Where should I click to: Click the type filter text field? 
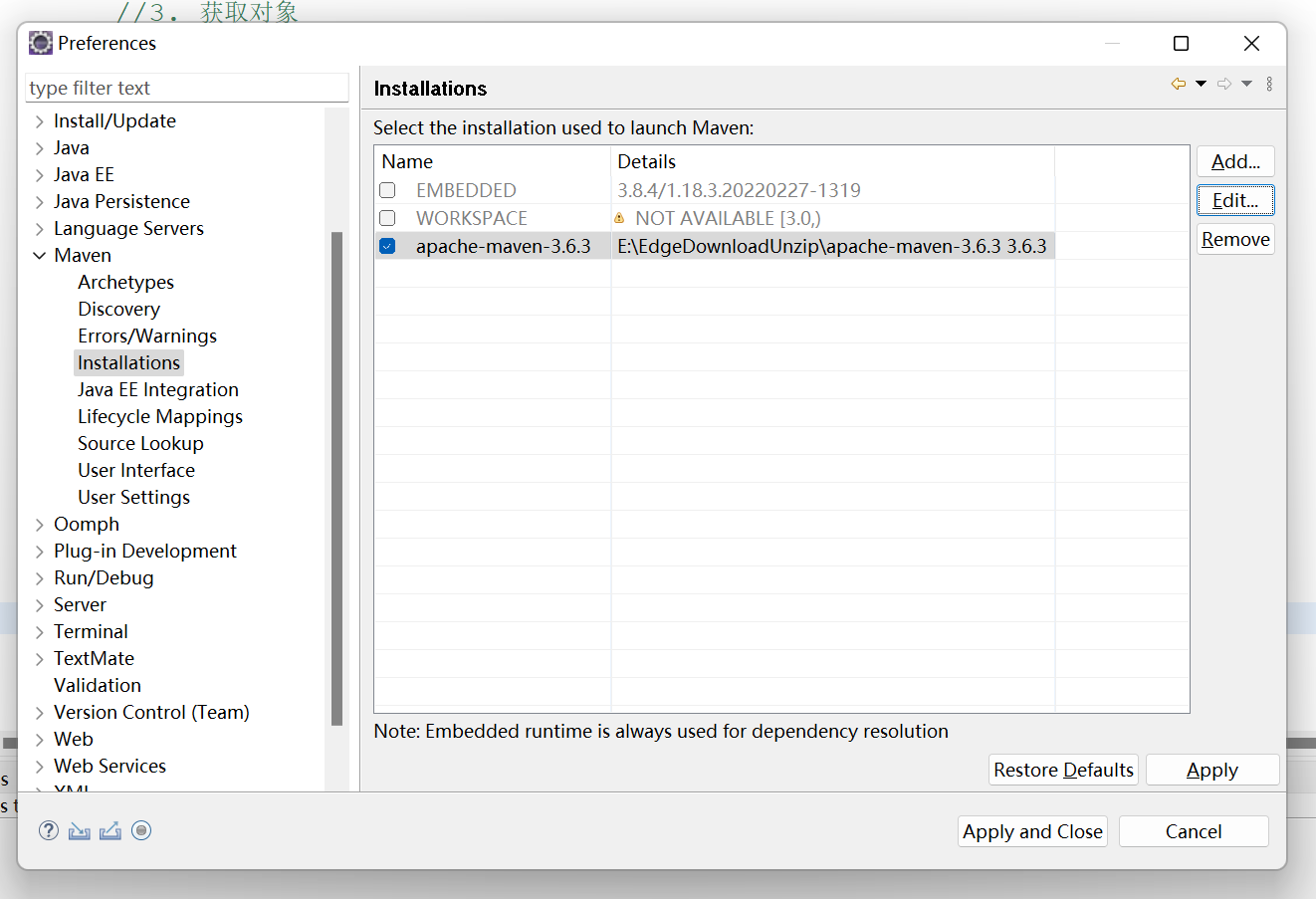(x=187, y=88)
